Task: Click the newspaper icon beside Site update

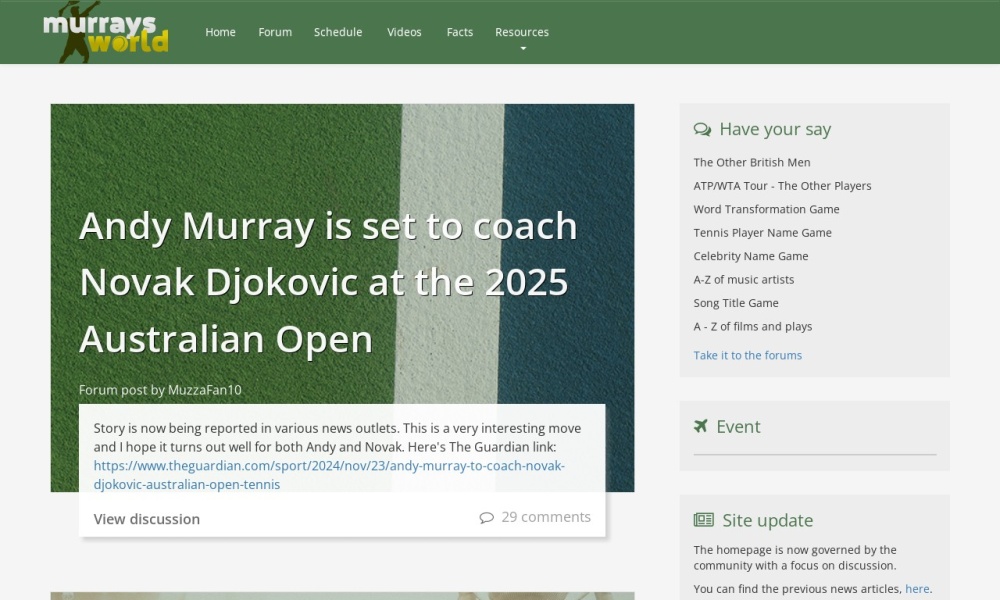Action: point(703,520)
